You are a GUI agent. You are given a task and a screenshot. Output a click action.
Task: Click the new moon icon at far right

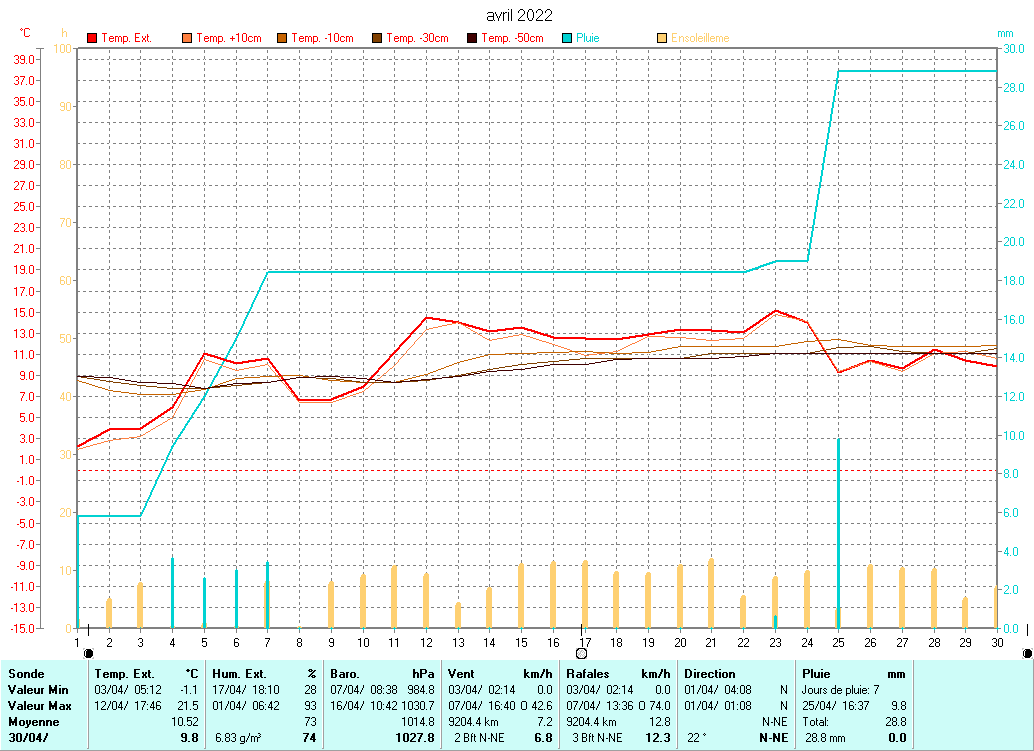pos(1027,654)
